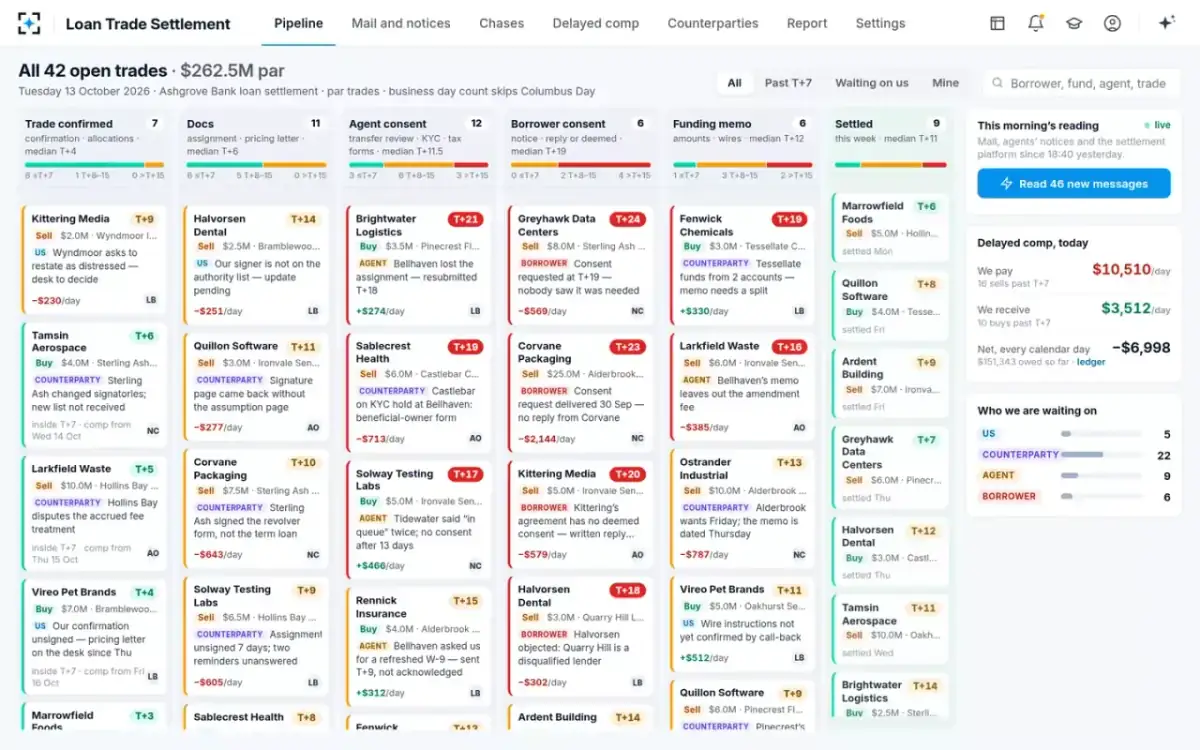Open the layout panel icon in header
Screen dimensions: 1200x750
click(997, 23)
